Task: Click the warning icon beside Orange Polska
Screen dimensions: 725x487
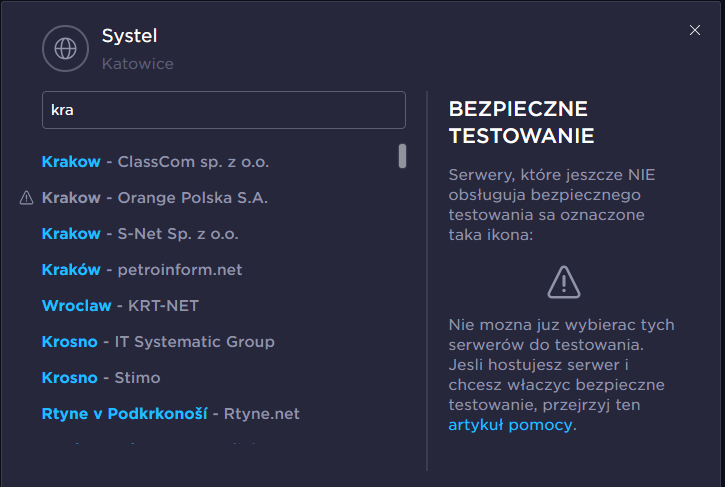Action: (x=27, y=198)
